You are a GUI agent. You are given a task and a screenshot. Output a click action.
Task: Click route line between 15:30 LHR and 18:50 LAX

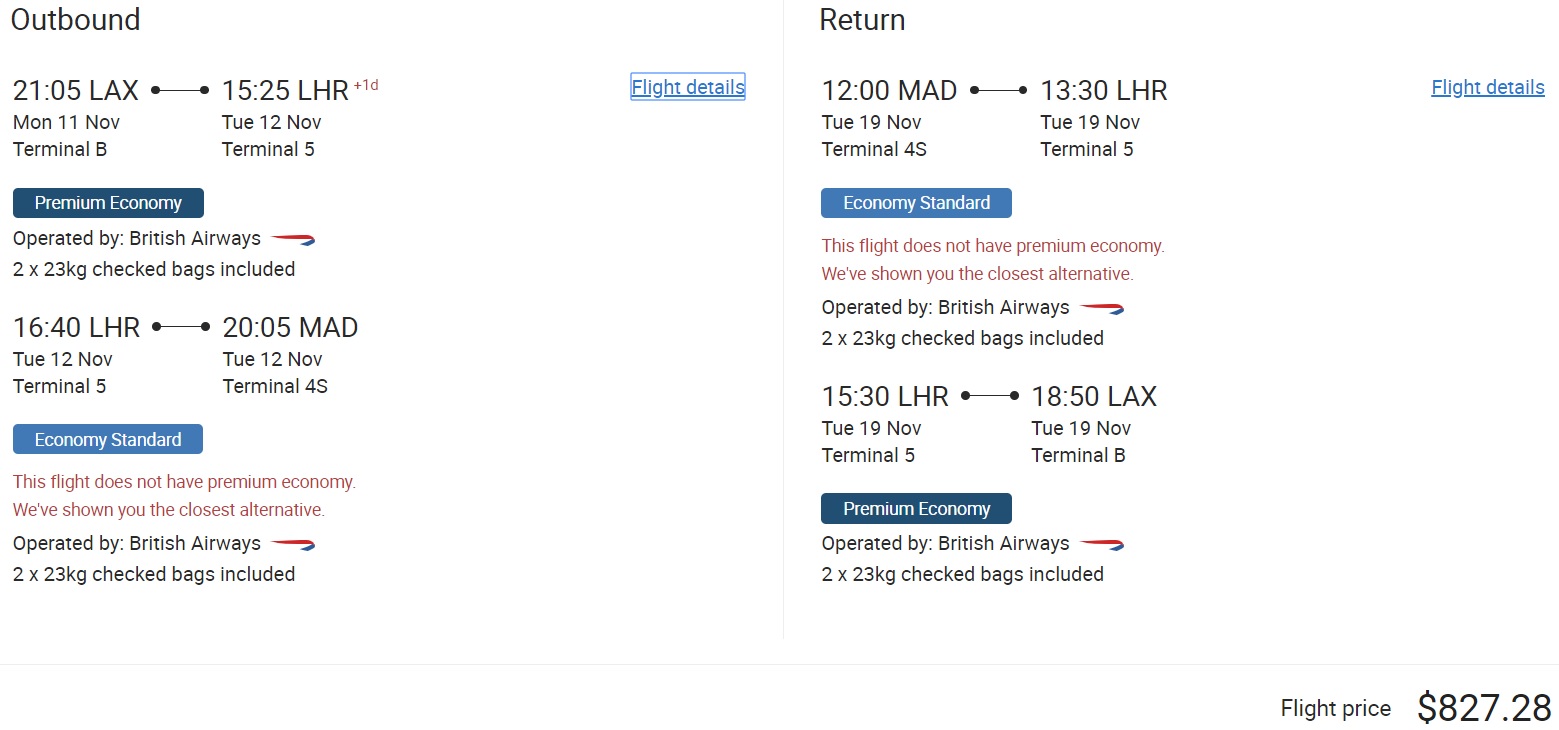[x=990, y=396]
